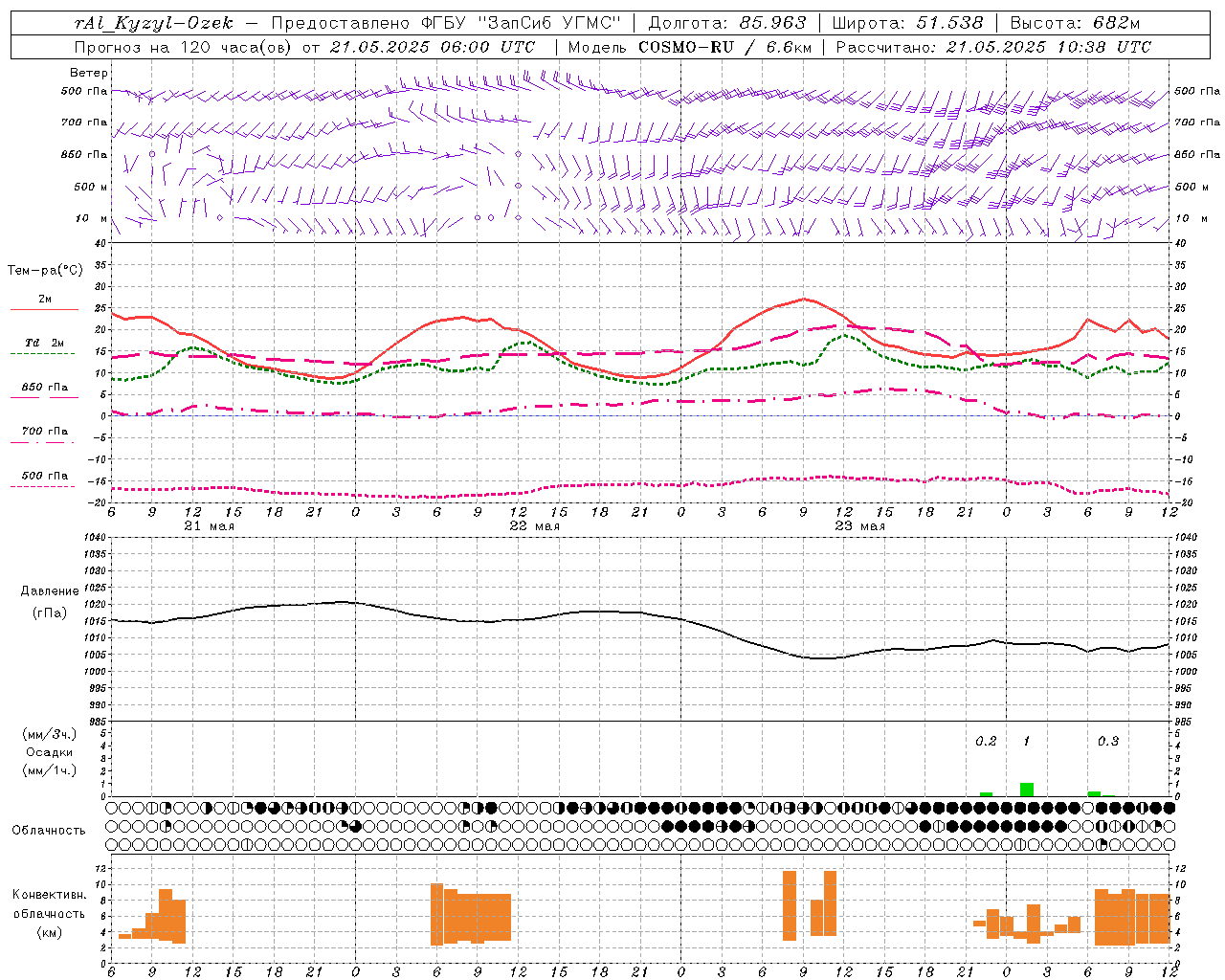This screenshot has height=980, width=1225.
Task: Click the "22 мая" date label
Action: coord(534,526)
